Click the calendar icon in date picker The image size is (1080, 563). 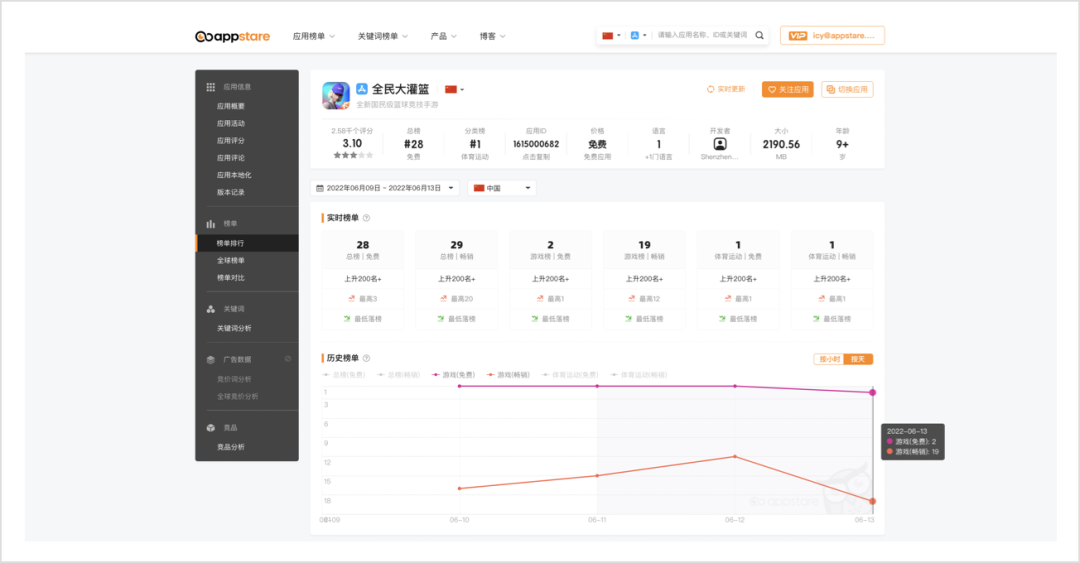coord(320,188)
